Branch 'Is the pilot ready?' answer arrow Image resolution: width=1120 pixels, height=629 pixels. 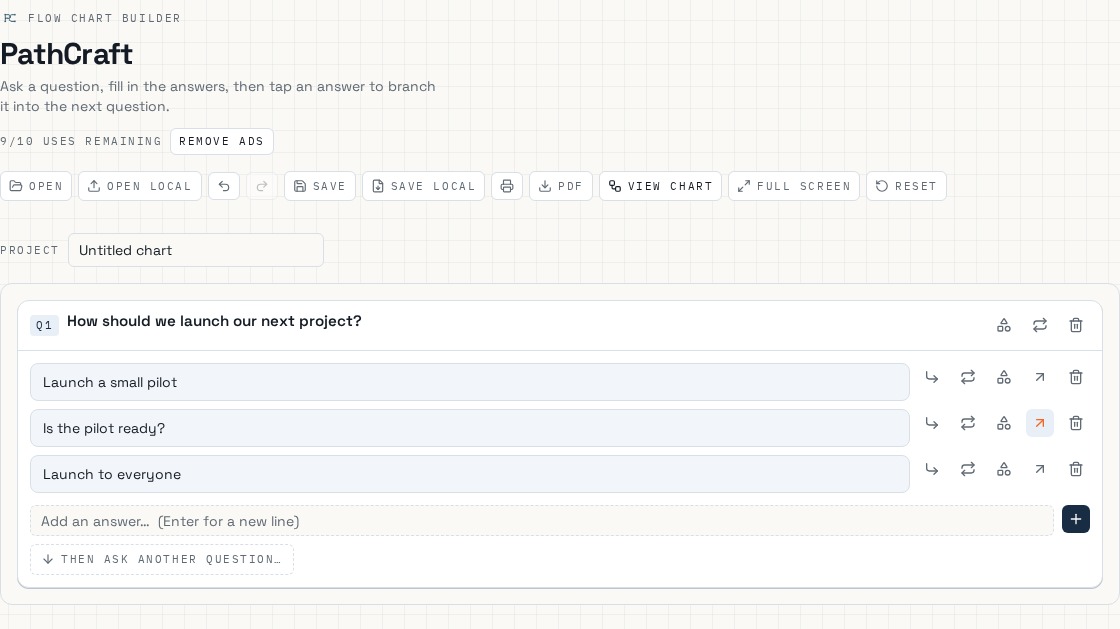point(931,423)
